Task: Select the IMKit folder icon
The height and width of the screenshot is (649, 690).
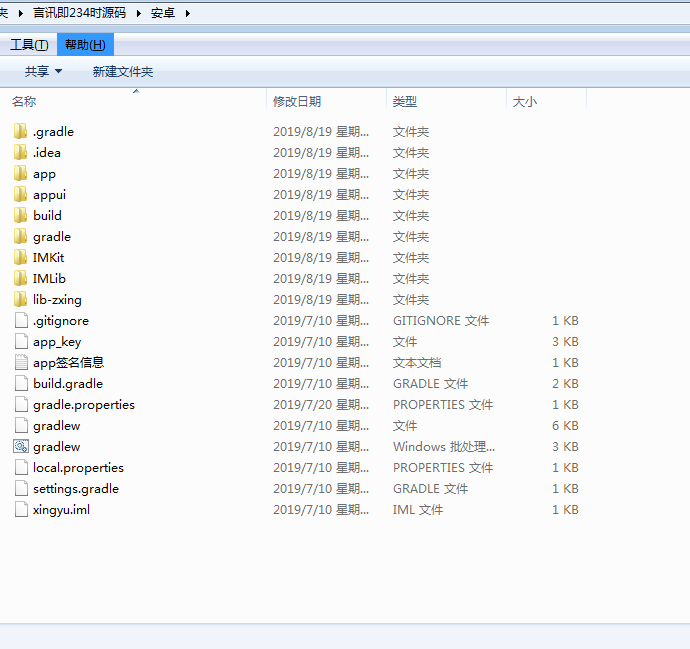Action: (x=21, y=257)
